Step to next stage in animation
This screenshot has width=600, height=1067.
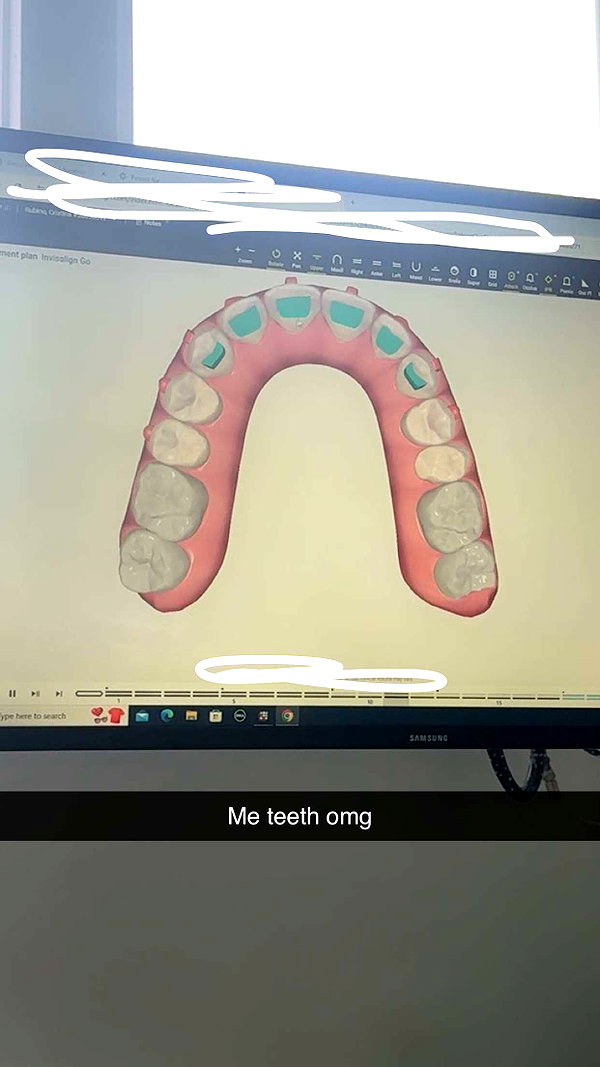click(35, 693)
